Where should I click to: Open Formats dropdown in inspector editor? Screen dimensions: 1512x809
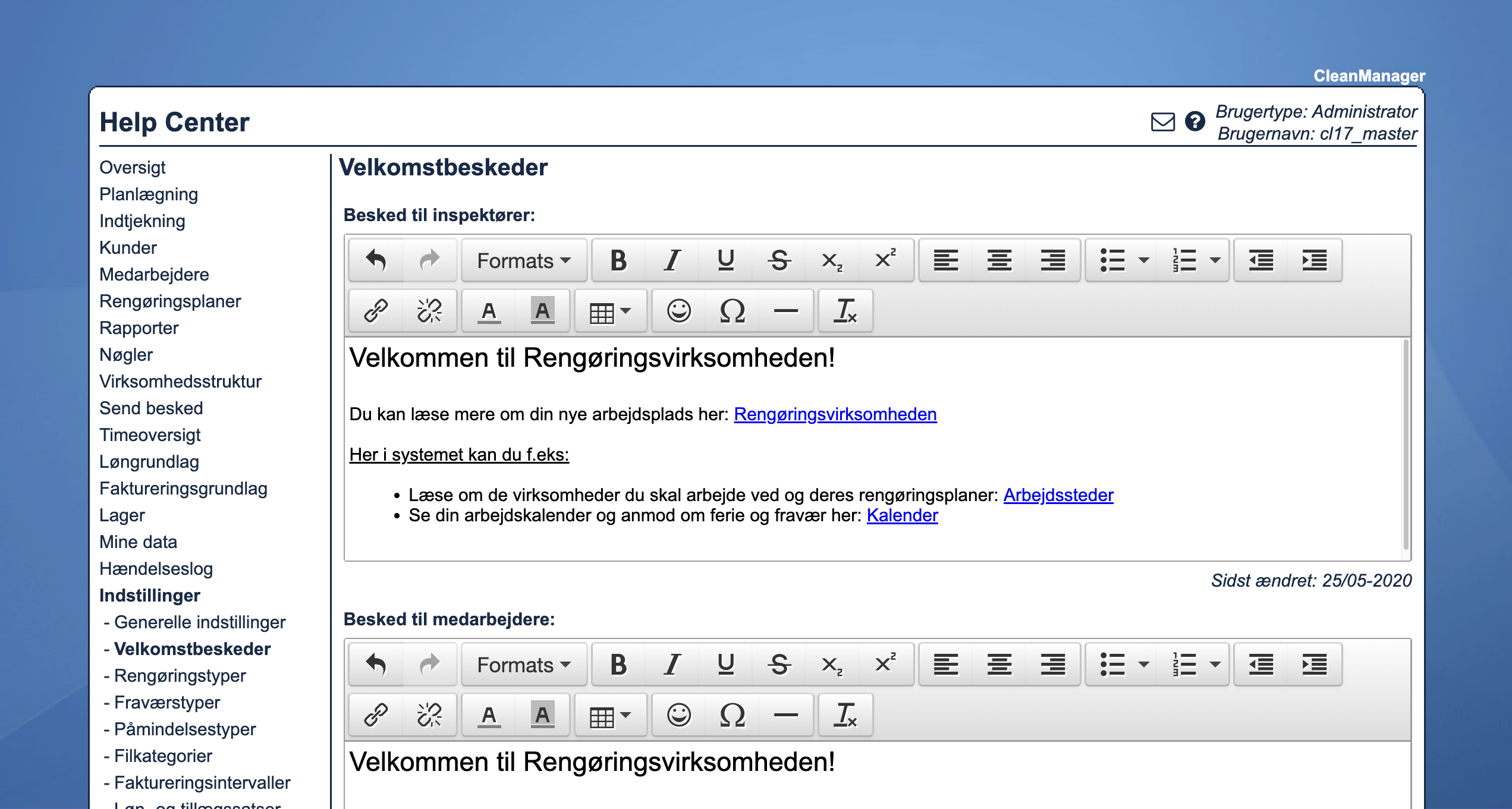[x=524, y=260]
